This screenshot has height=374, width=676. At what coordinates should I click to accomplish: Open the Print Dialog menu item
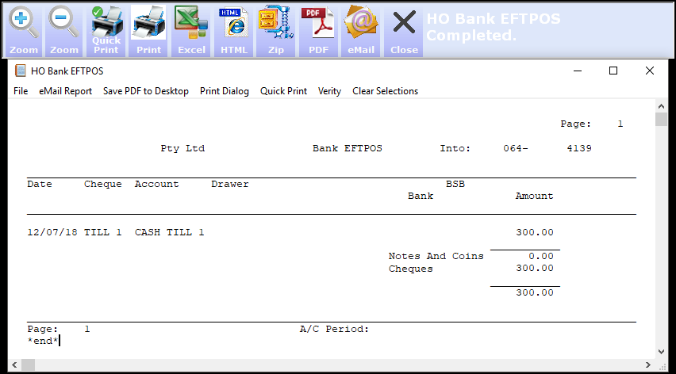pyautogui.click(x=224, y=91)
